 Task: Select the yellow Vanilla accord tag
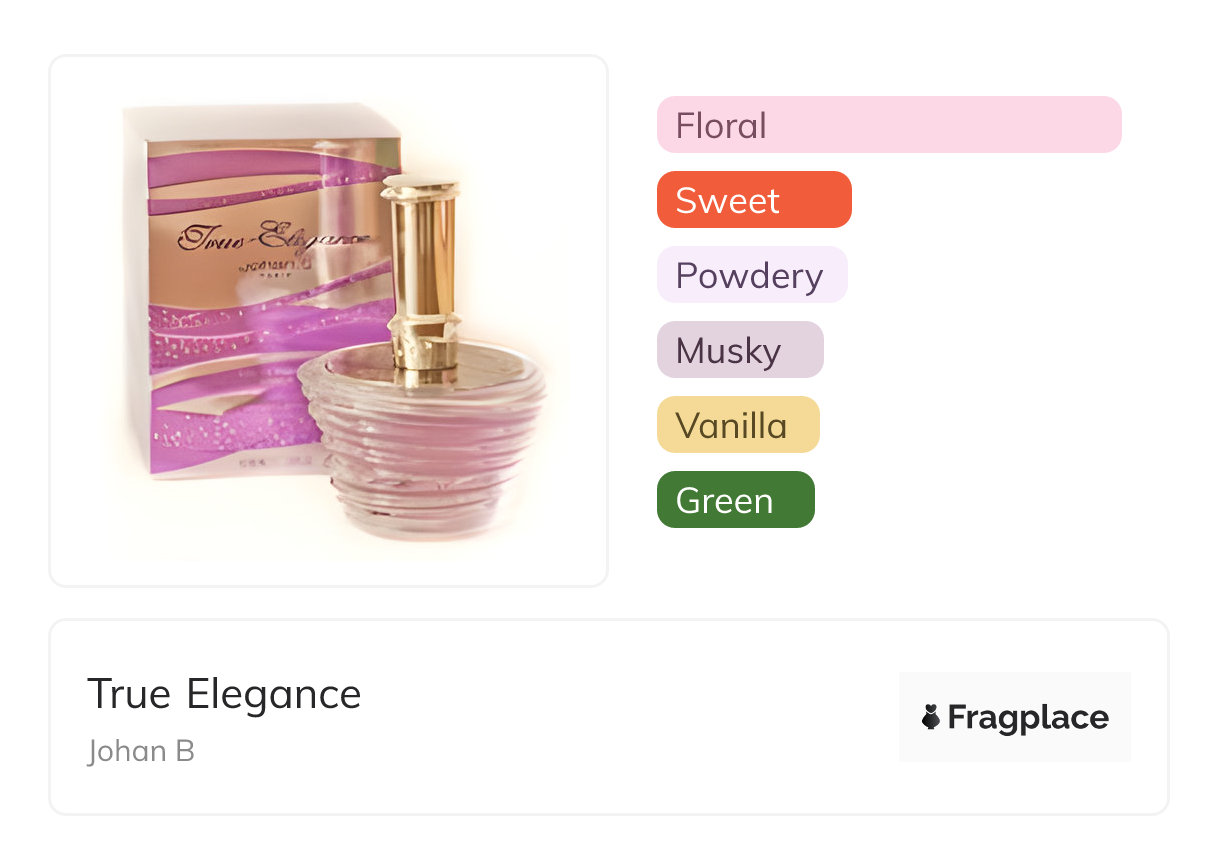[x=737, y=425]
